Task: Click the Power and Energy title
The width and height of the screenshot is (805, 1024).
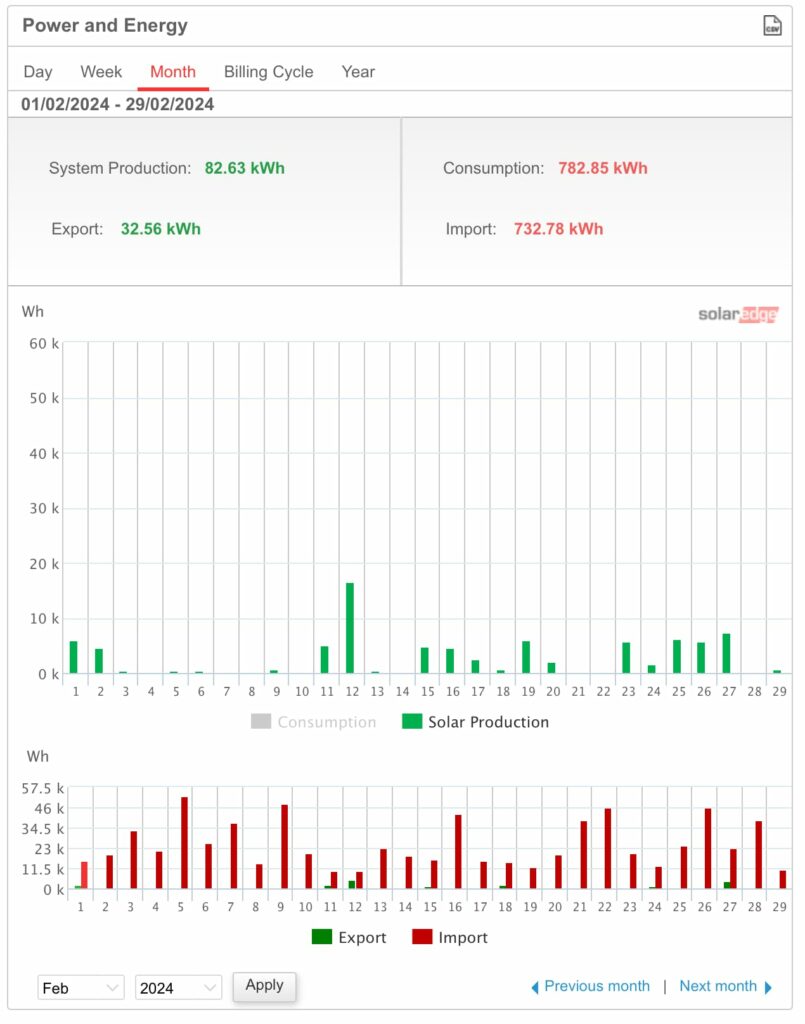Action: pyautogui.click(x=105, y=25)
